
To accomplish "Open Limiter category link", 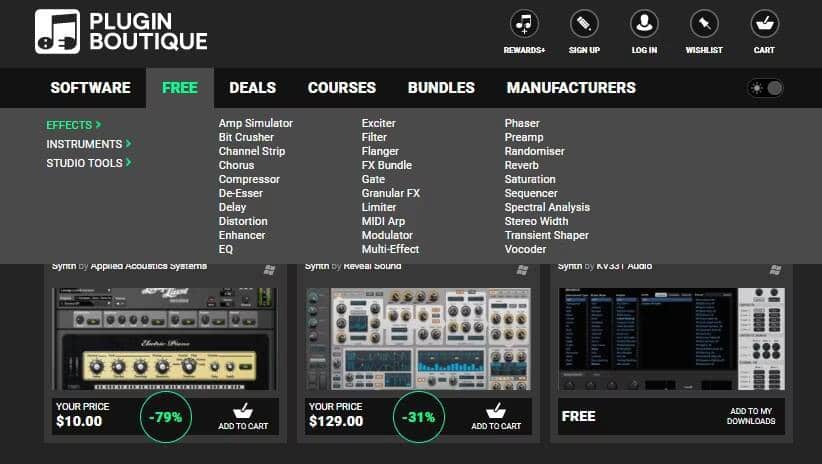I will (379, 207).
